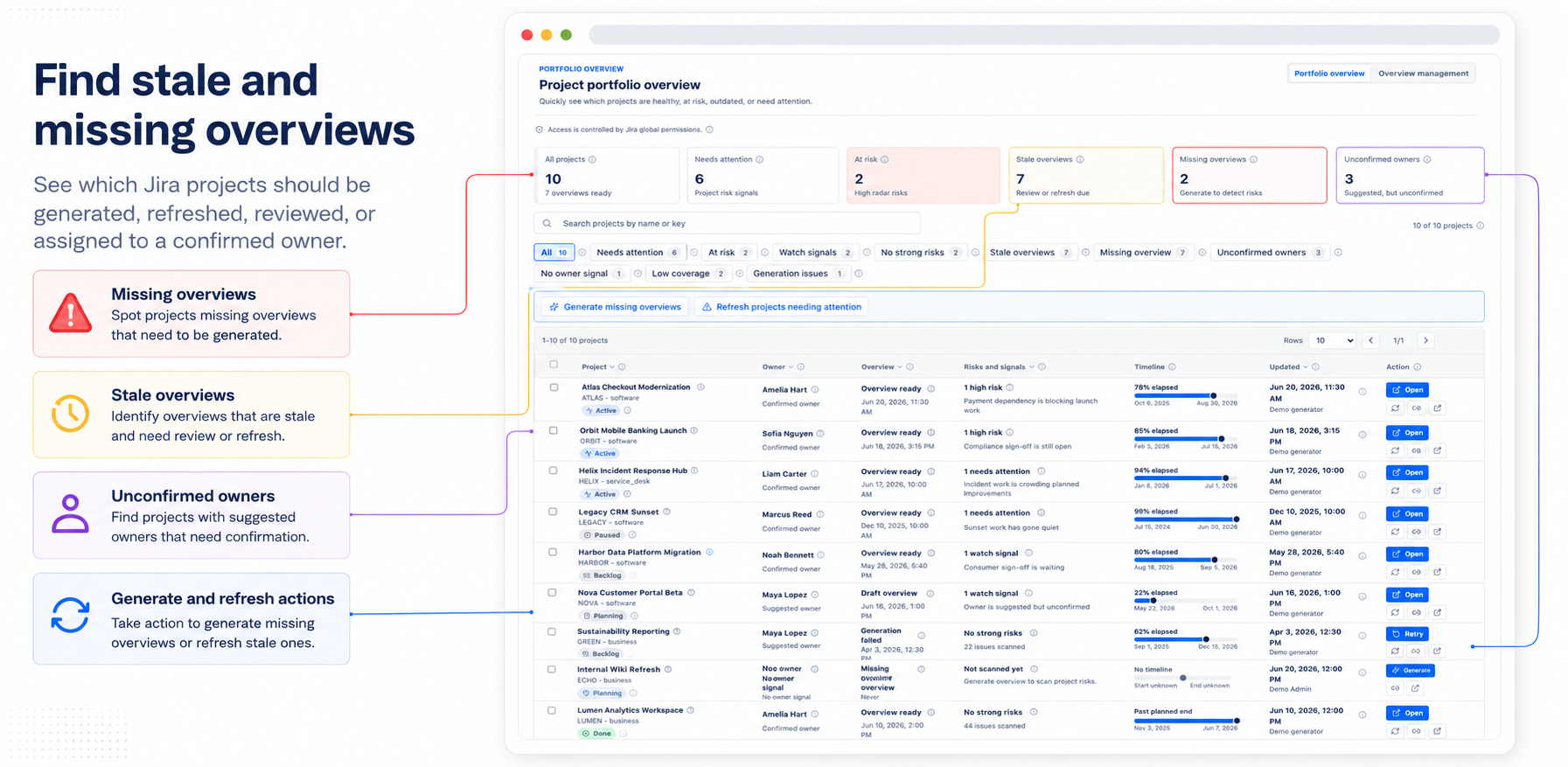Click copy link icon in Atlas Checkout row
Image resolution: width=1568 pixels, height=767 pixels.
point(1417,408)
